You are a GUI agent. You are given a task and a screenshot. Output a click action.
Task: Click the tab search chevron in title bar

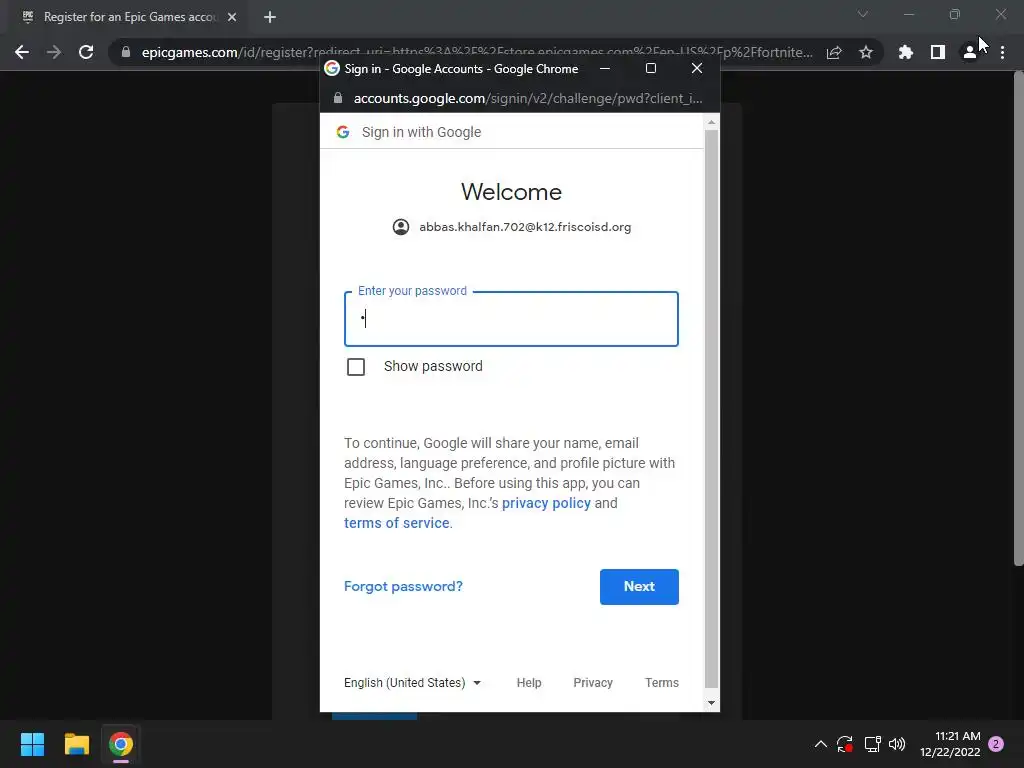tap(863, 14)
